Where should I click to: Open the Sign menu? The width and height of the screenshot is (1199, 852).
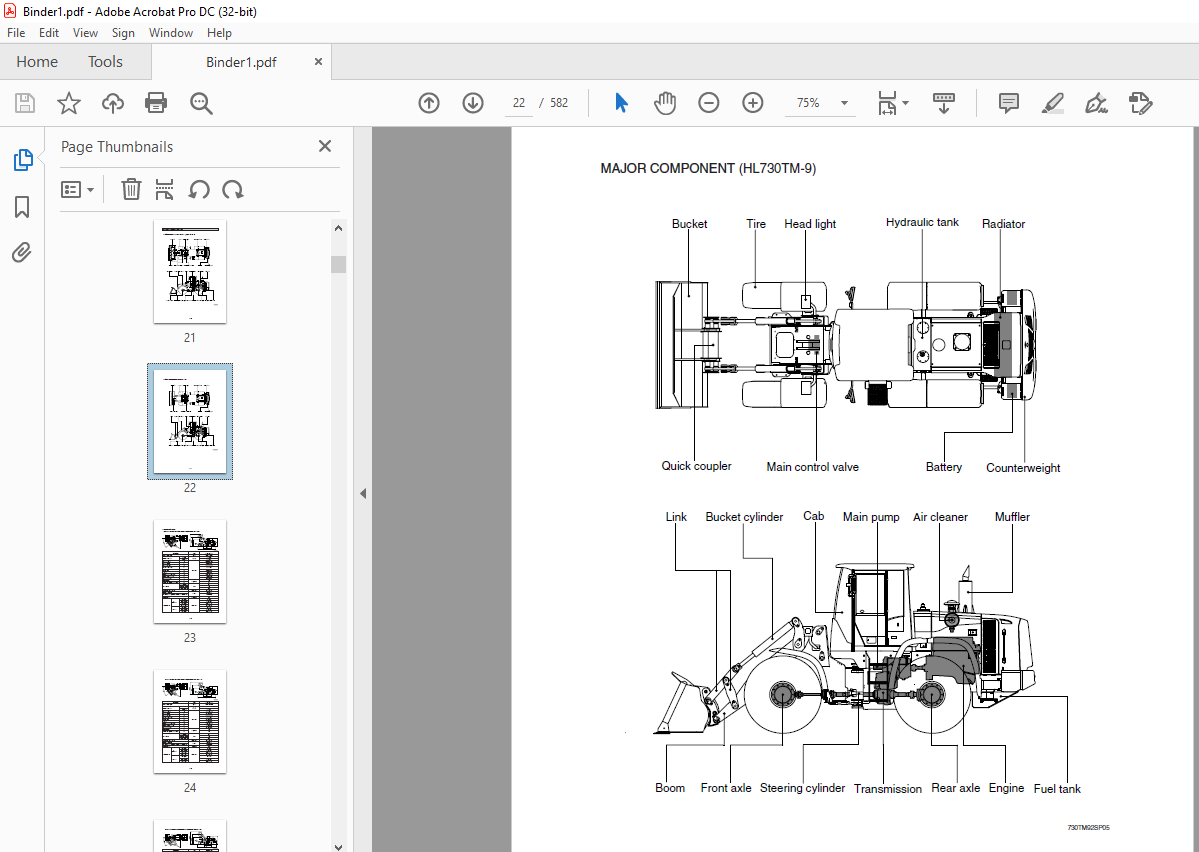tap(123, 33)
